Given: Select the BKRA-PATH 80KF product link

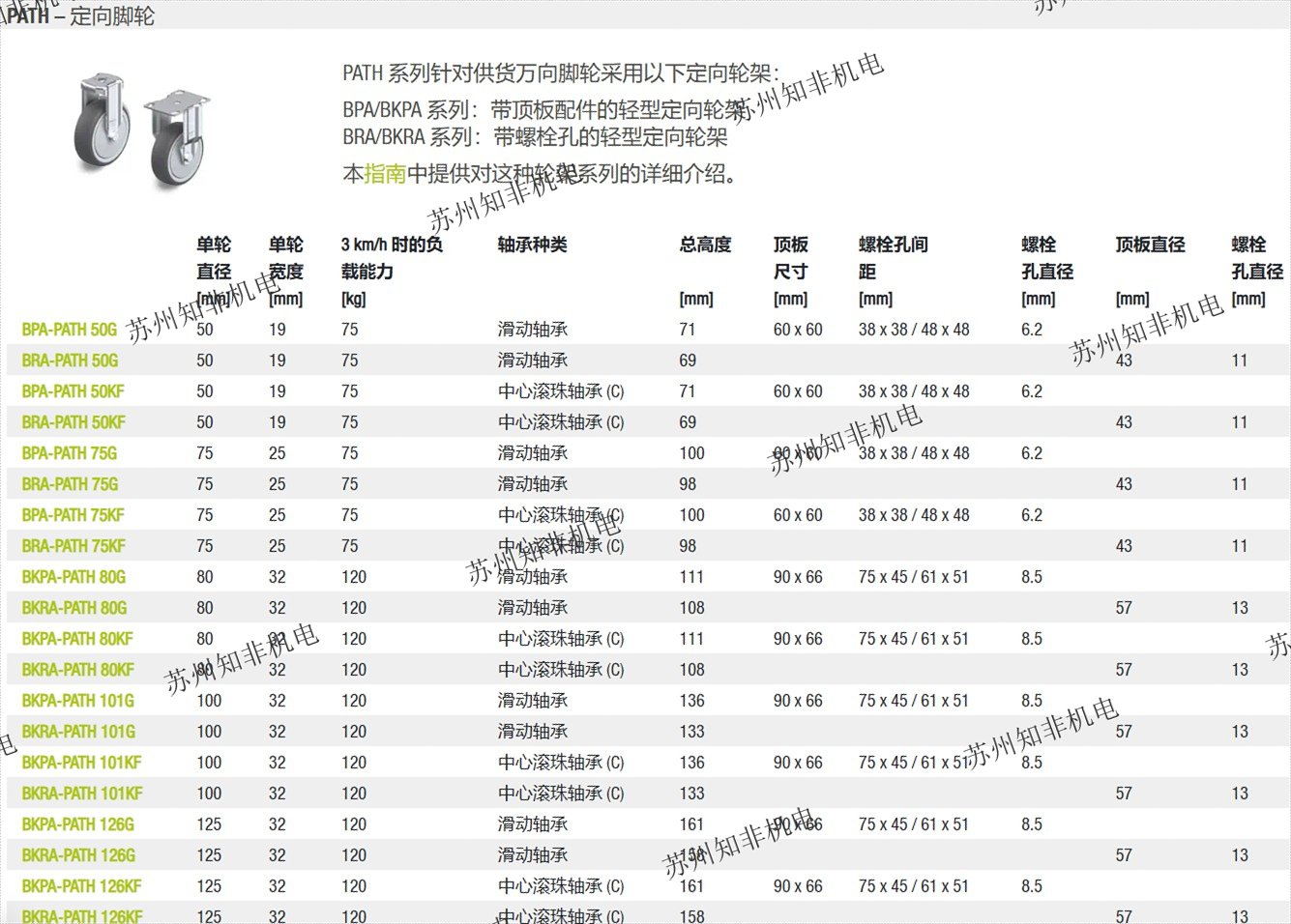Looking at the screenshot, I should [78, 670].
